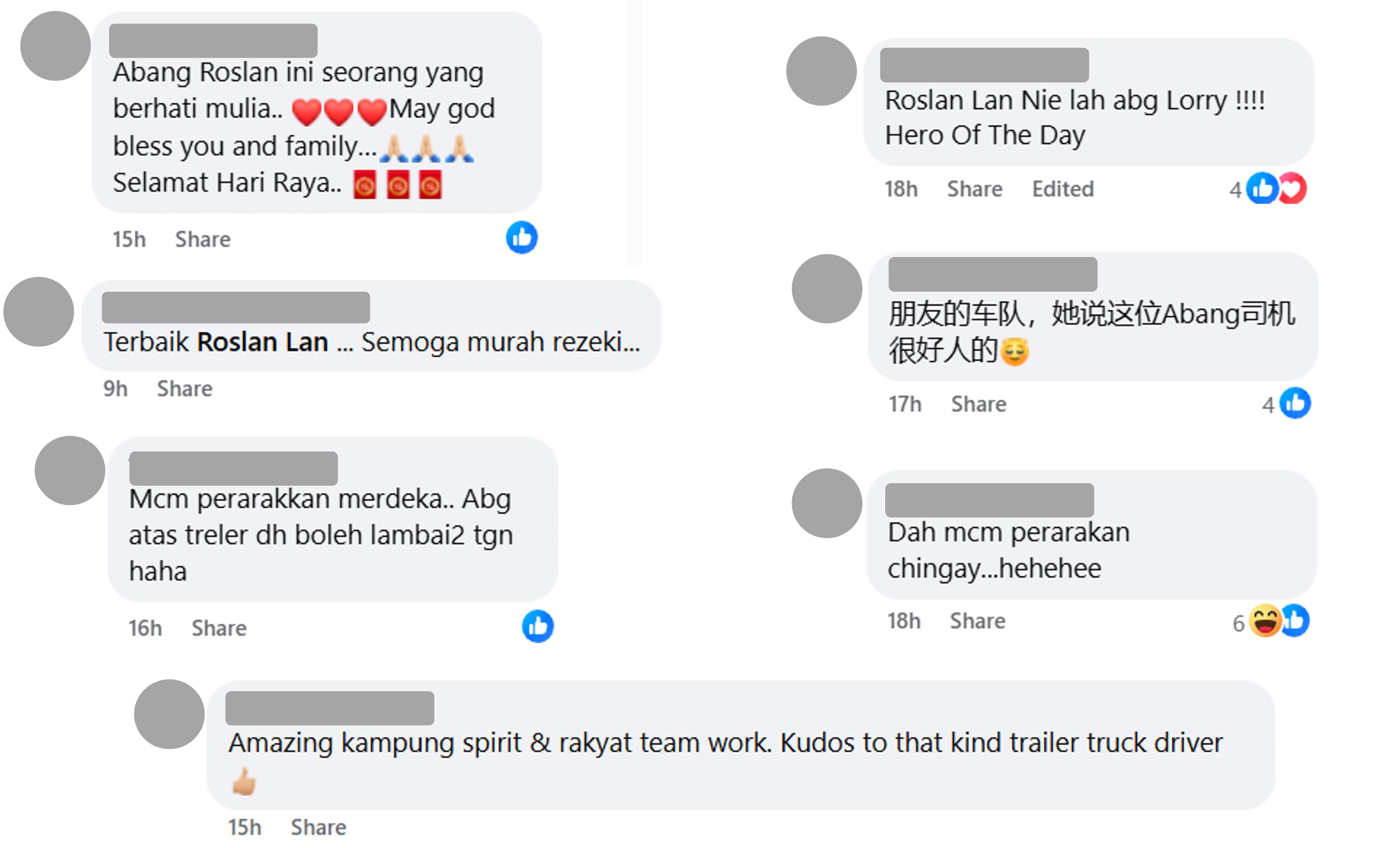Image resolution: width=1400 pixels, height=848 pixels.
Task: Open the laughing reaction on the chingay comment
Action: (1265, 621)
